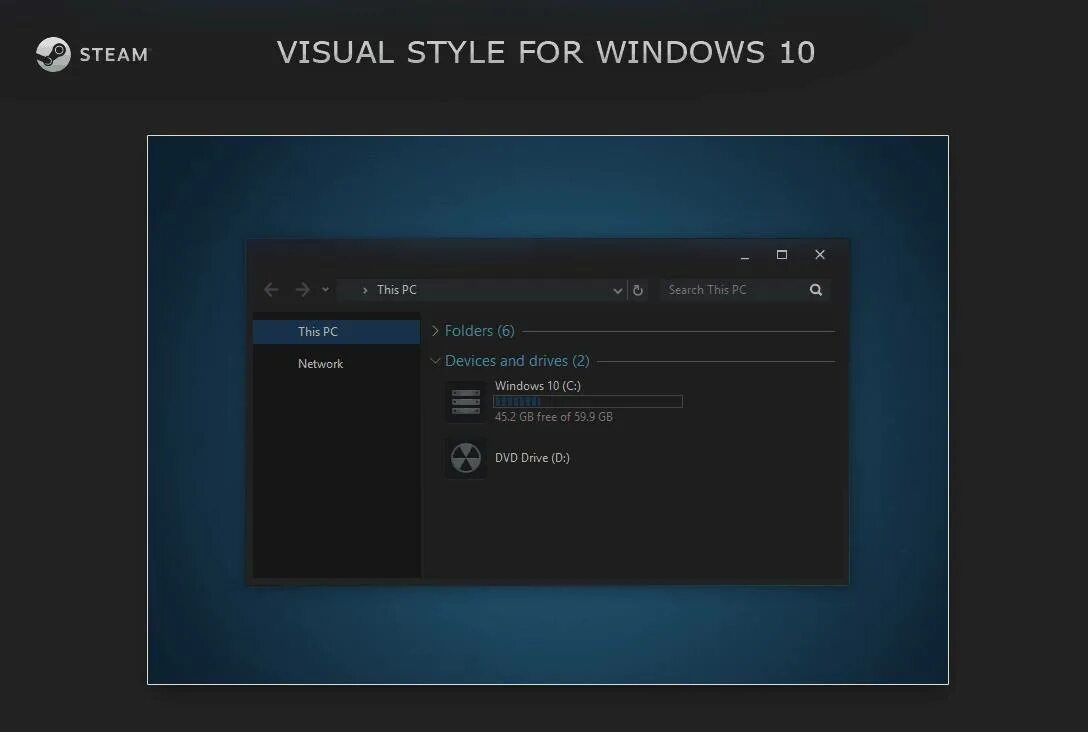Image resolution: width=1088 pixels, height=732 pixels.
Task: Click the Devices and drives (2) heading
Action: click(x=517, y=361)
